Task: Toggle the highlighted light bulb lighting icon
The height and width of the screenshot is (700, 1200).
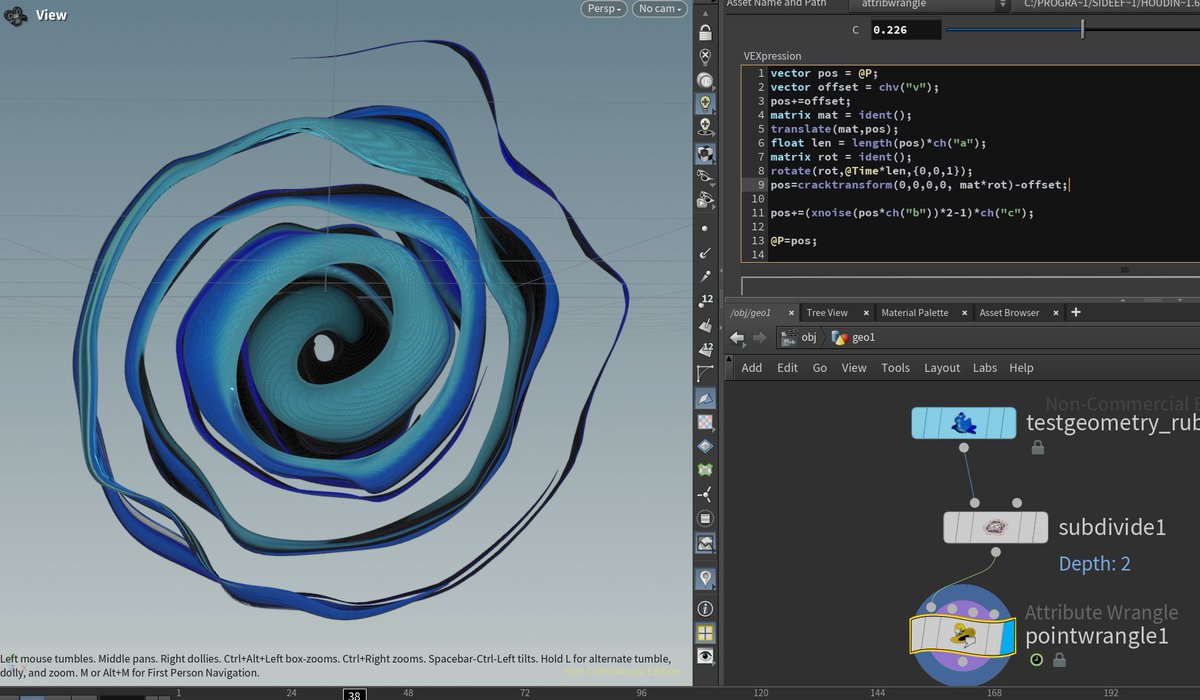Action: point(706,104)
